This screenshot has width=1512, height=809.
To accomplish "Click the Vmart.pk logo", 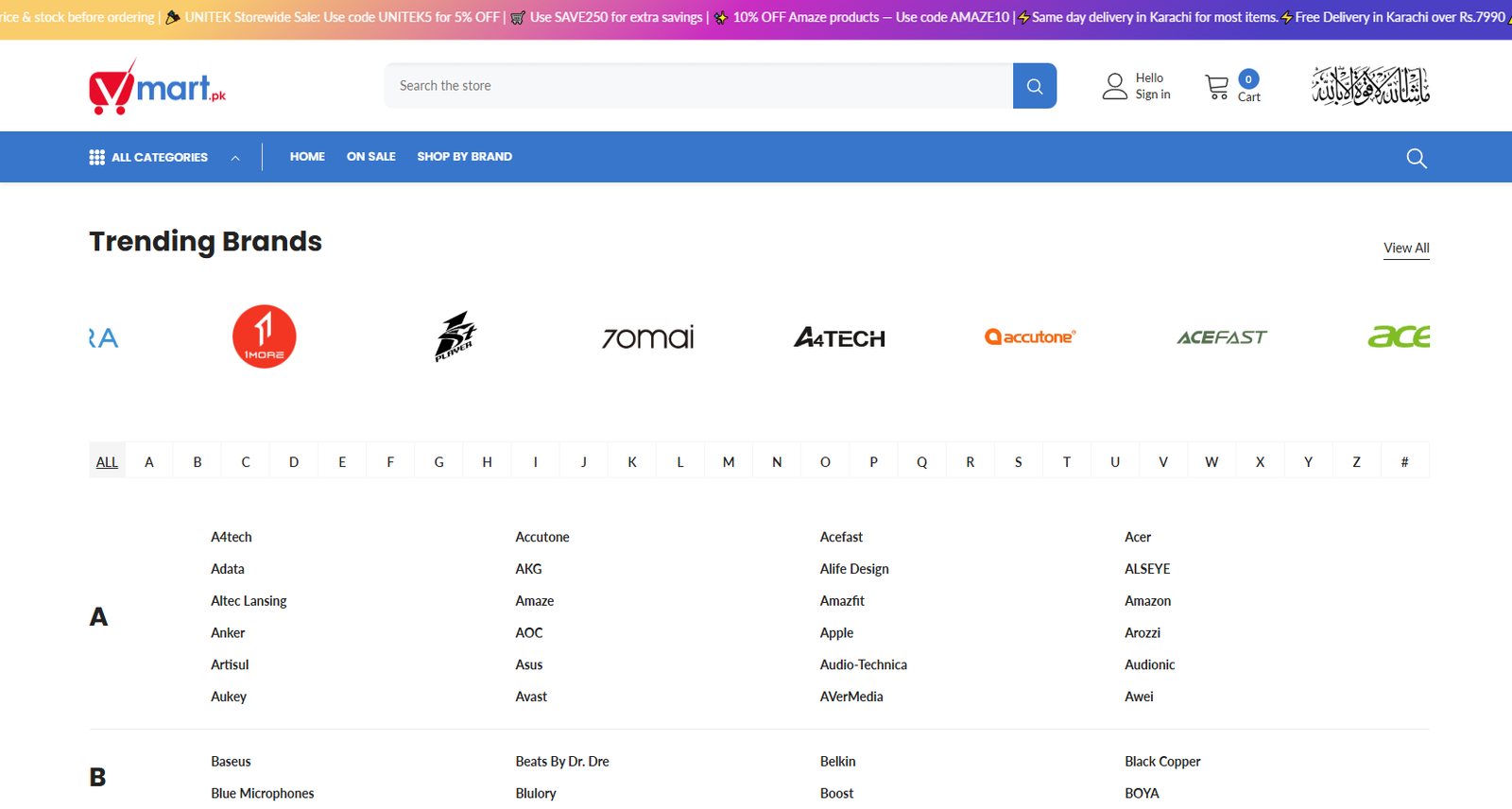I will click(x=157, y=87).
